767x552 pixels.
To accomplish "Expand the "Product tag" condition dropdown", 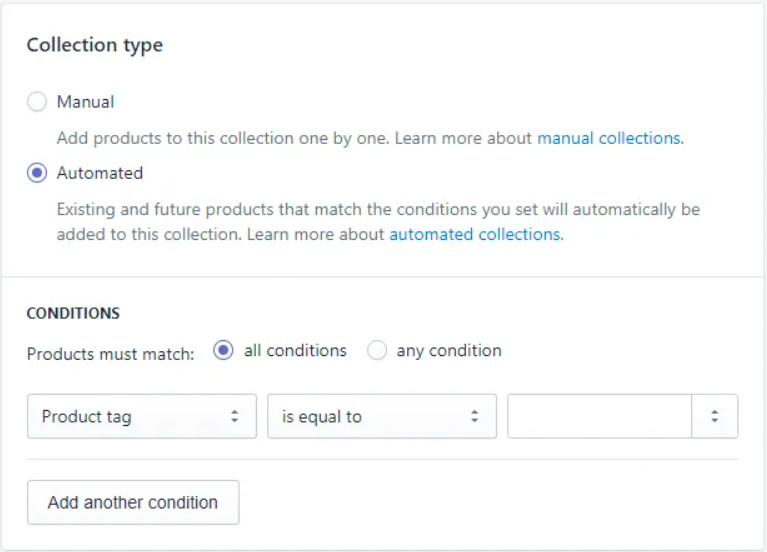I will (141, 417).
